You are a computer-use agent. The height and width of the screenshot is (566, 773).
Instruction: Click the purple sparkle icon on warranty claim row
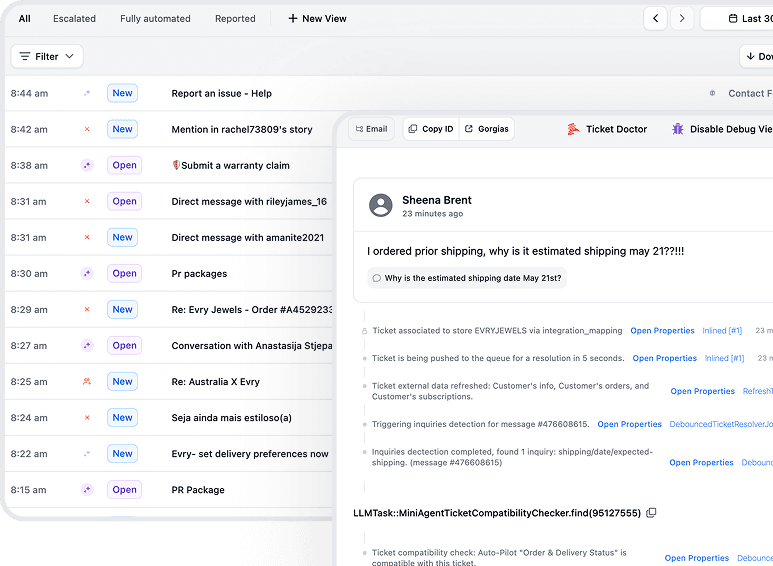point(87,165)
